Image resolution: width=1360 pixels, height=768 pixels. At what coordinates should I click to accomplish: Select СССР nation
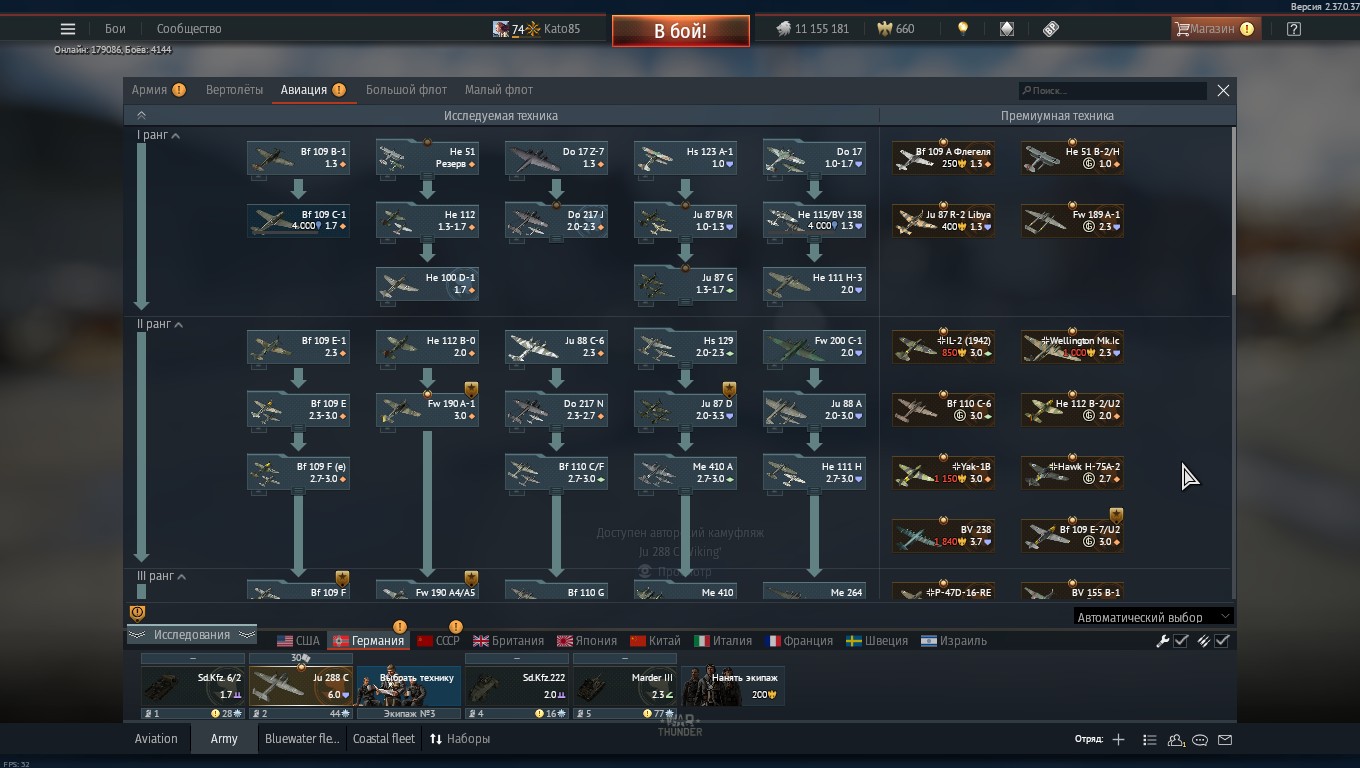(x=438, y=641)
